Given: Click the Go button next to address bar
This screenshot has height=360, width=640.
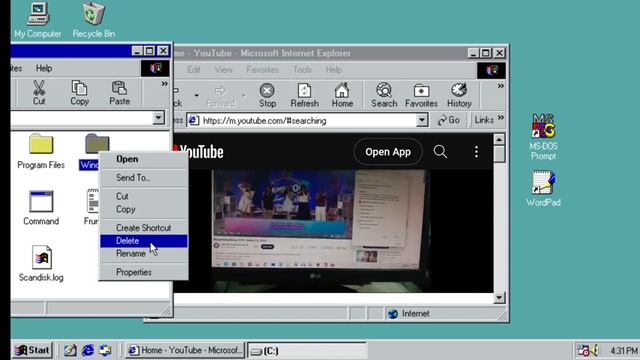Looking at the screenshot, I should point(449,120).
